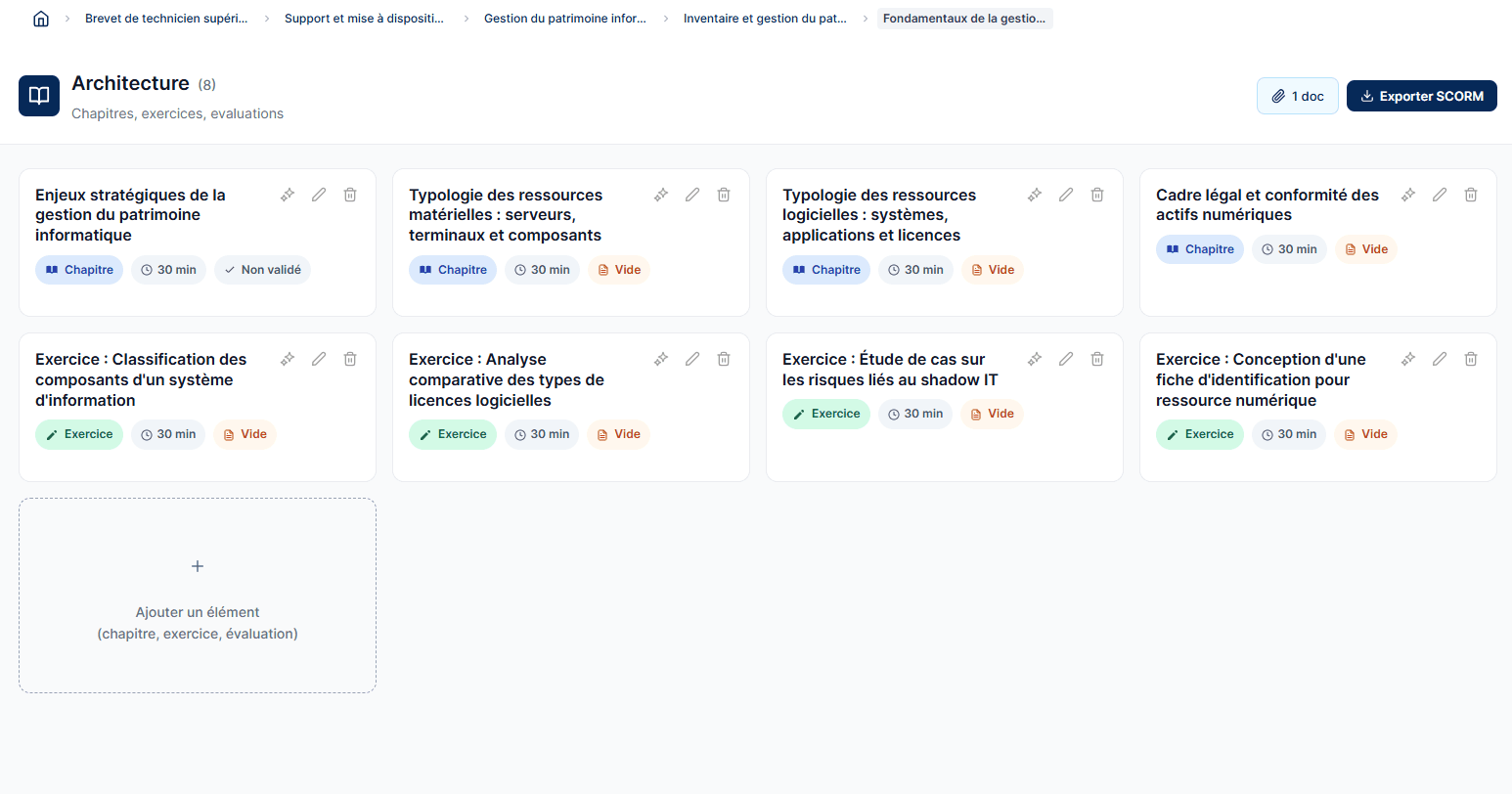Click the book icon beside Architecture title
1512x794 pixels.
point(38,95)
